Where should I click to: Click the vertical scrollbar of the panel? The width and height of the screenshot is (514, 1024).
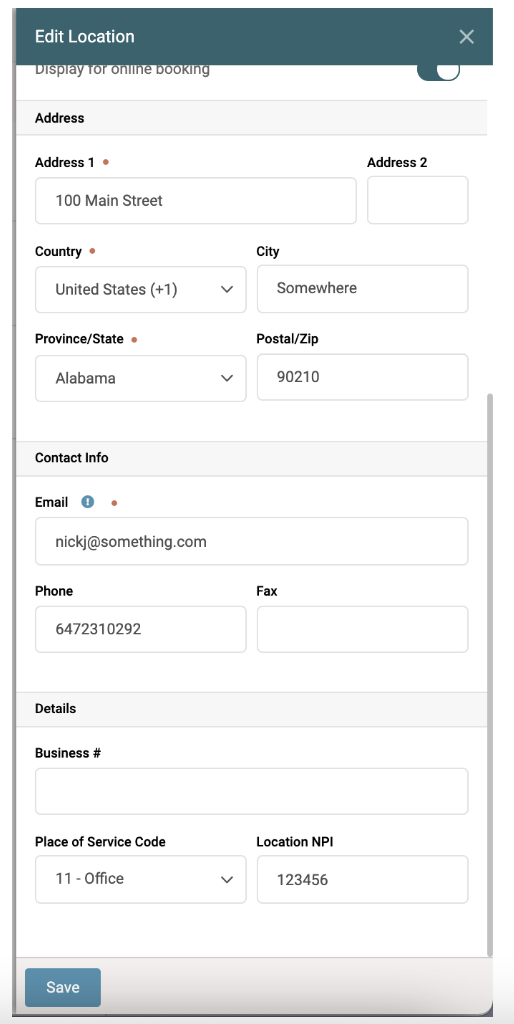point(490,675)
